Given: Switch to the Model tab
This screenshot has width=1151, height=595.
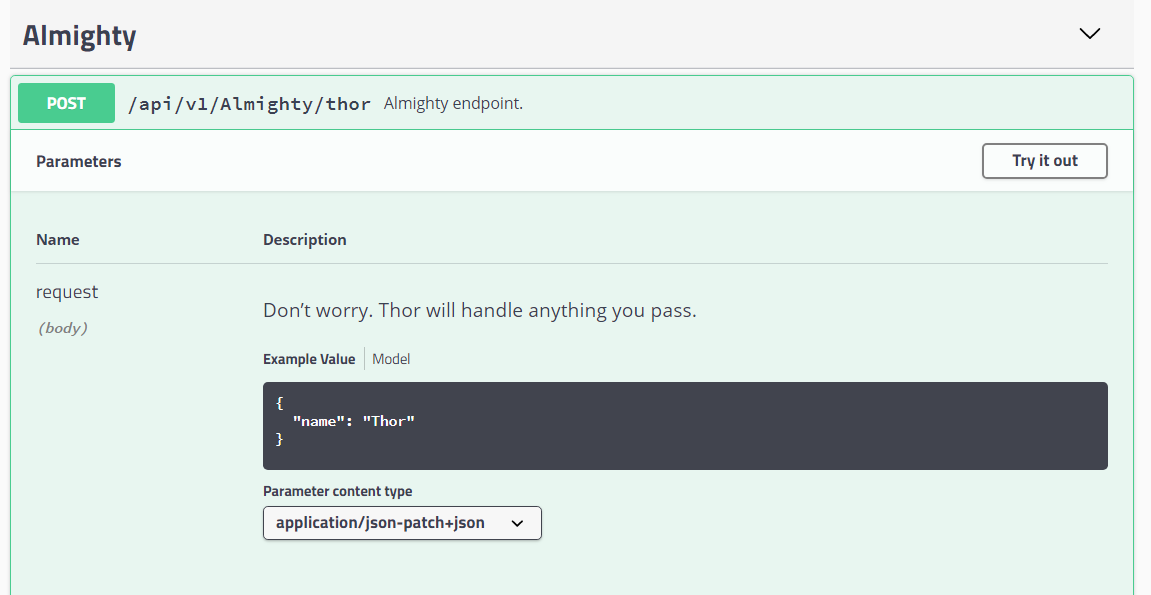Looking at the screenshot, I should point(390,358).
